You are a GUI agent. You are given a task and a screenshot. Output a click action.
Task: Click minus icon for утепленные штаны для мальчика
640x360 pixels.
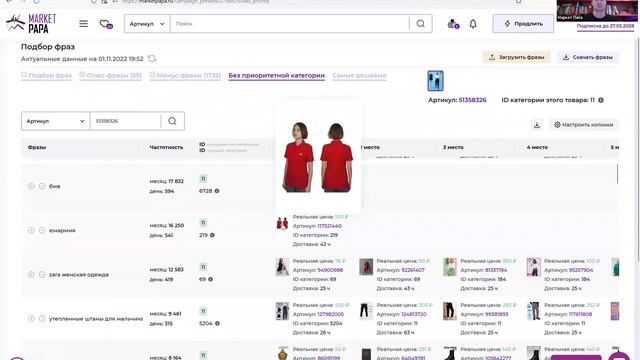(42, 318)
